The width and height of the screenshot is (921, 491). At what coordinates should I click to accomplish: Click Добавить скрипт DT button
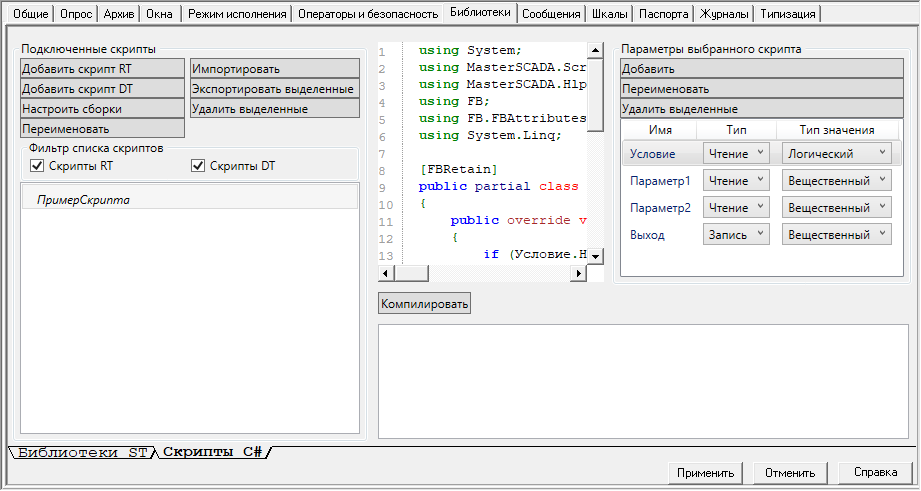(102, 89)
